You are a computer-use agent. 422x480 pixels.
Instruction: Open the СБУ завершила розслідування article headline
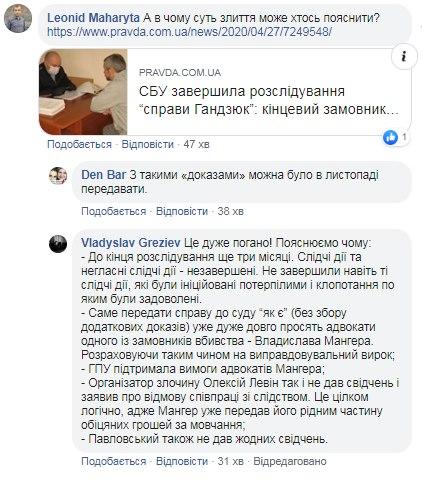pos(269,100)
